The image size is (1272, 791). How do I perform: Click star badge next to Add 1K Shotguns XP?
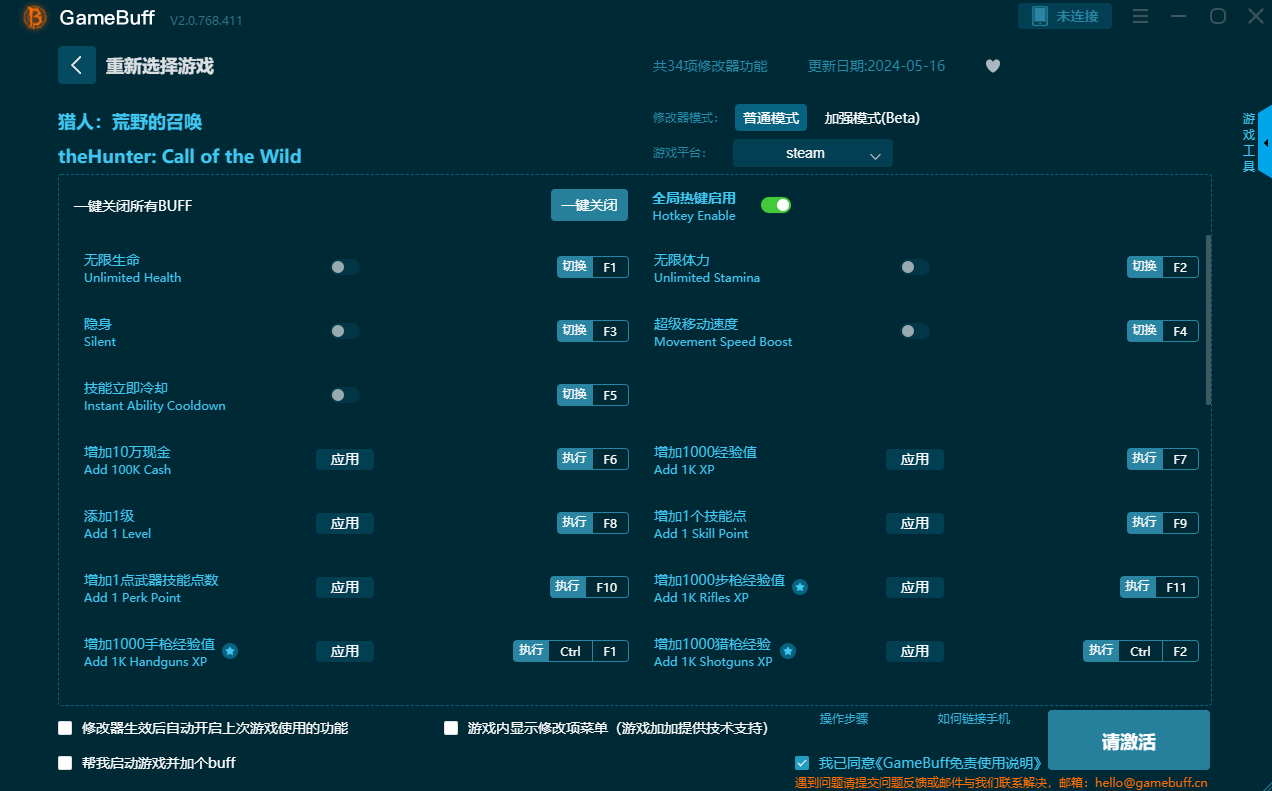[788, 651]
